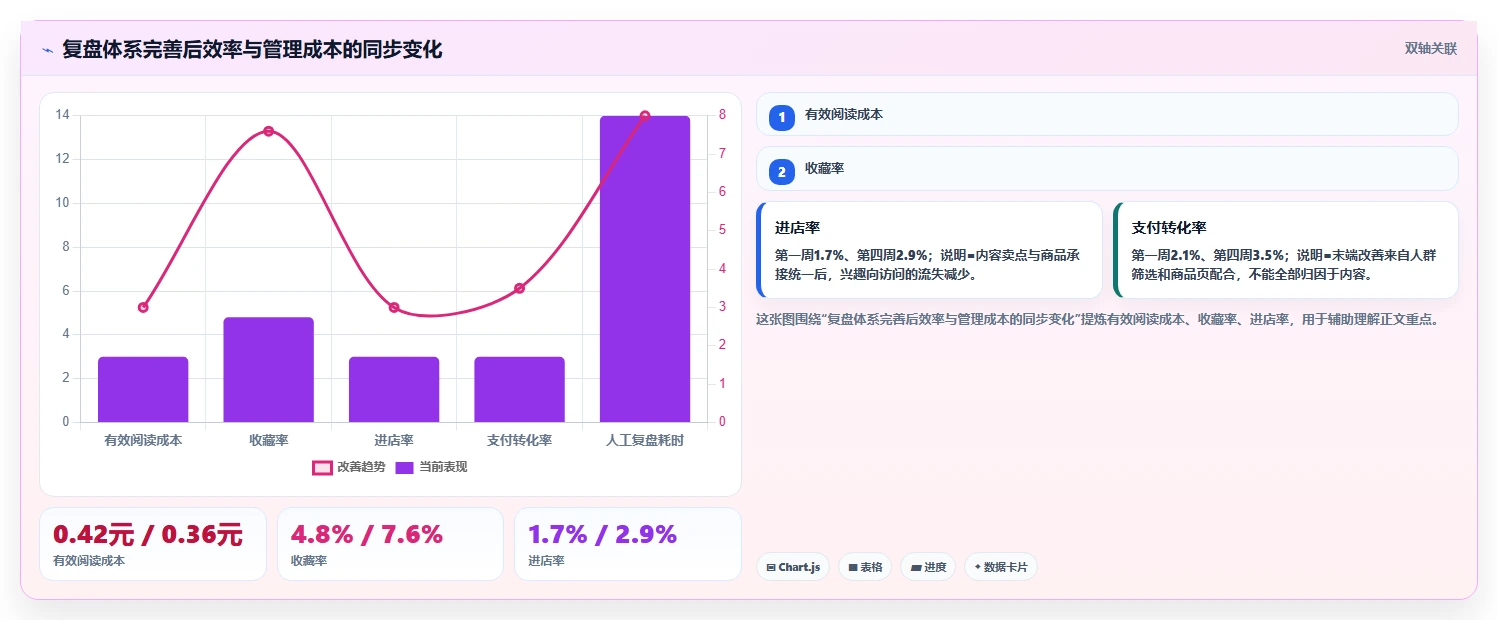Click the icon in the Chart.js tag
The height and width of the screenshot is (620, 1498).
[771, 568]
